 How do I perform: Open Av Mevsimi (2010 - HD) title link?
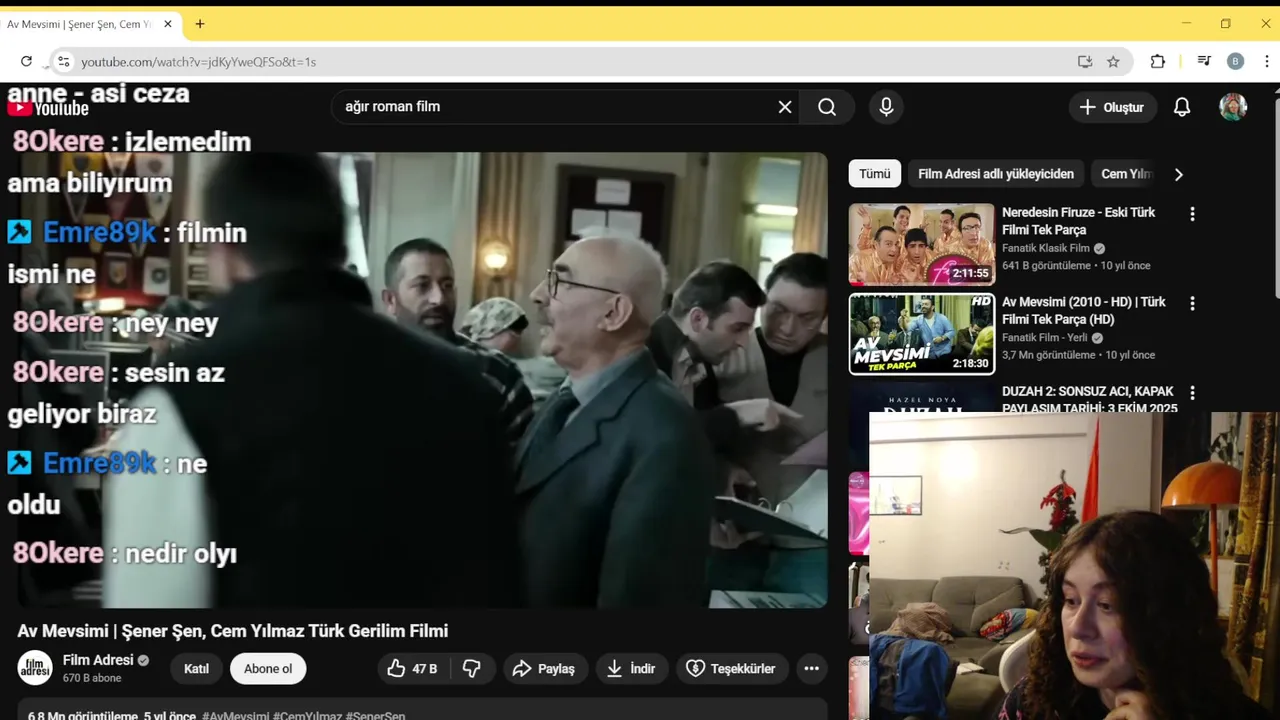[1084, 310]
